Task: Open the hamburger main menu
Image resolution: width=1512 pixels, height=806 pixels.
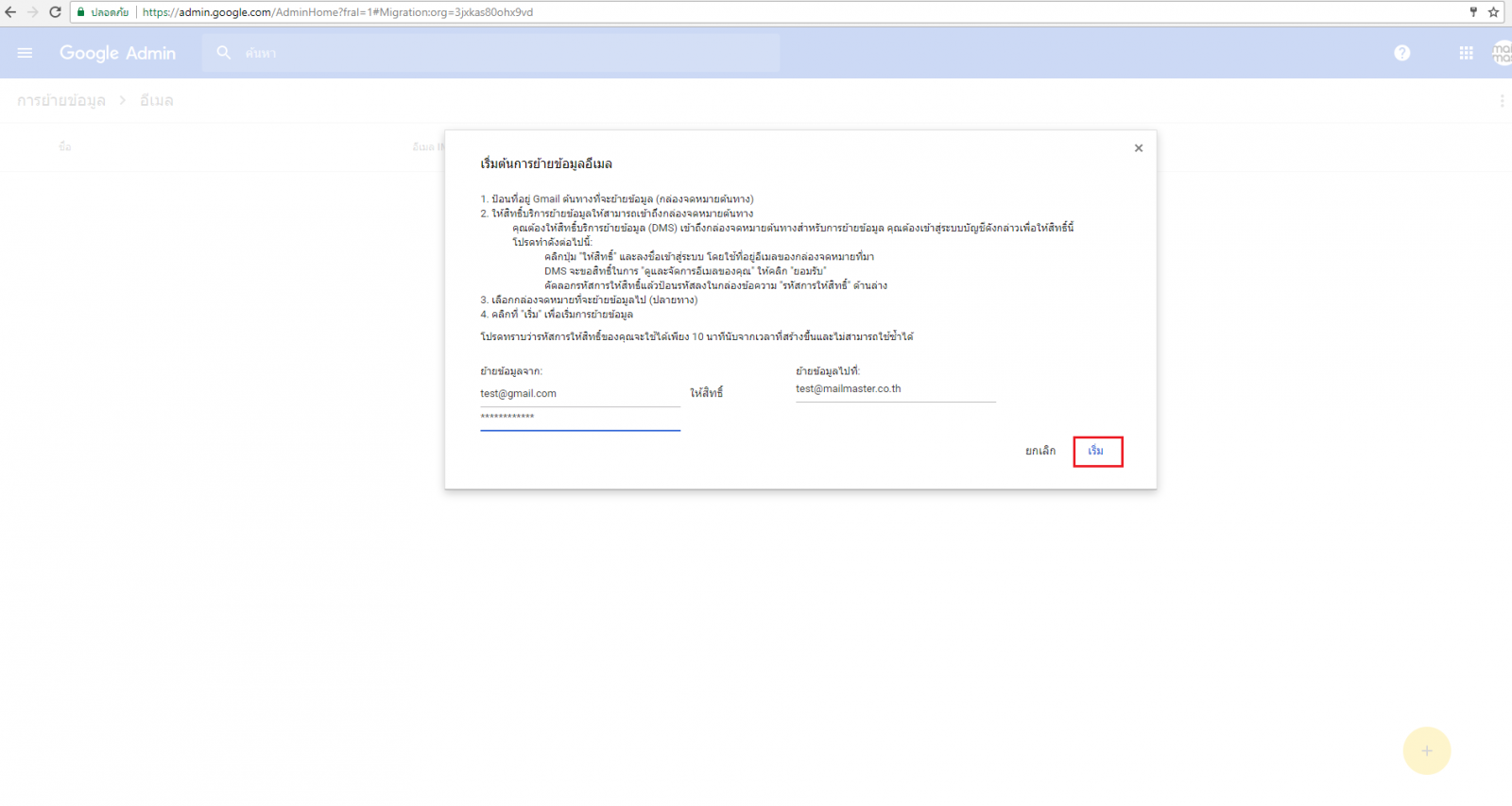Action: [25, 53]
